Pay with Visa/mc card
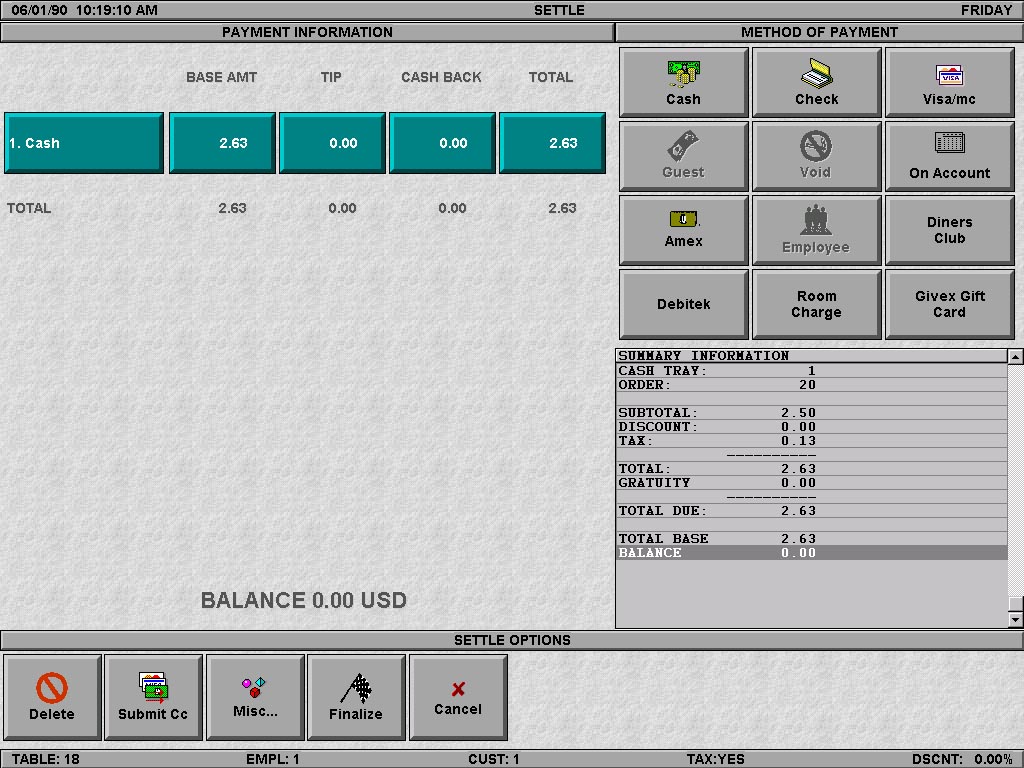The height and width of the screenshot is (768, 1024). (x=949, y=83)
